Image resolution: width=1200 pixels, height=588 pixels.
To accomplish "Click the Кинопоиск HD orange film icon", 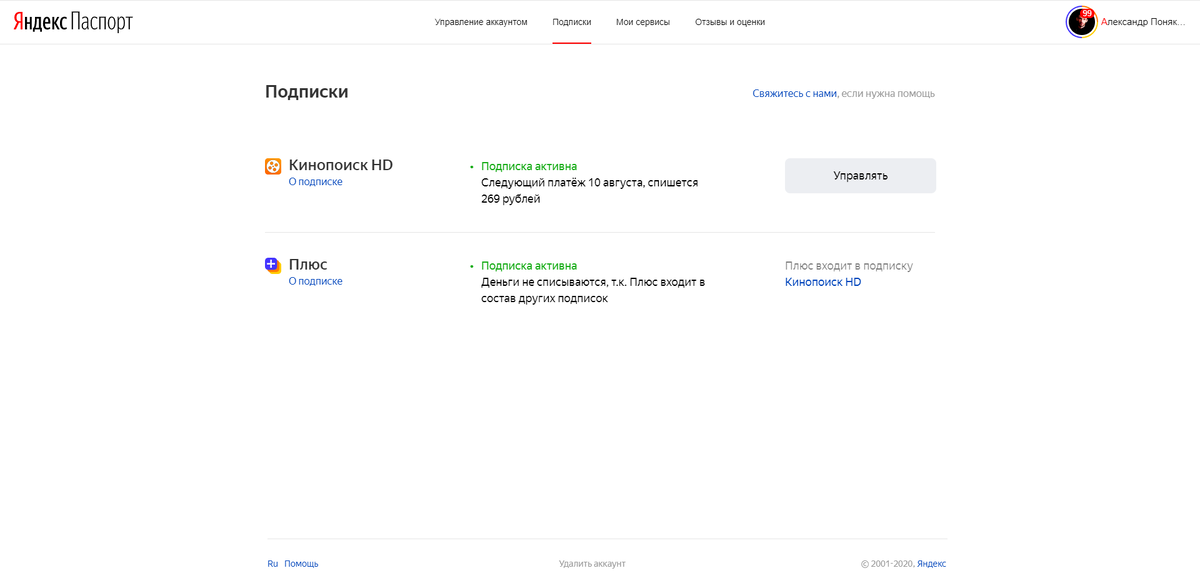I will 273,166.
